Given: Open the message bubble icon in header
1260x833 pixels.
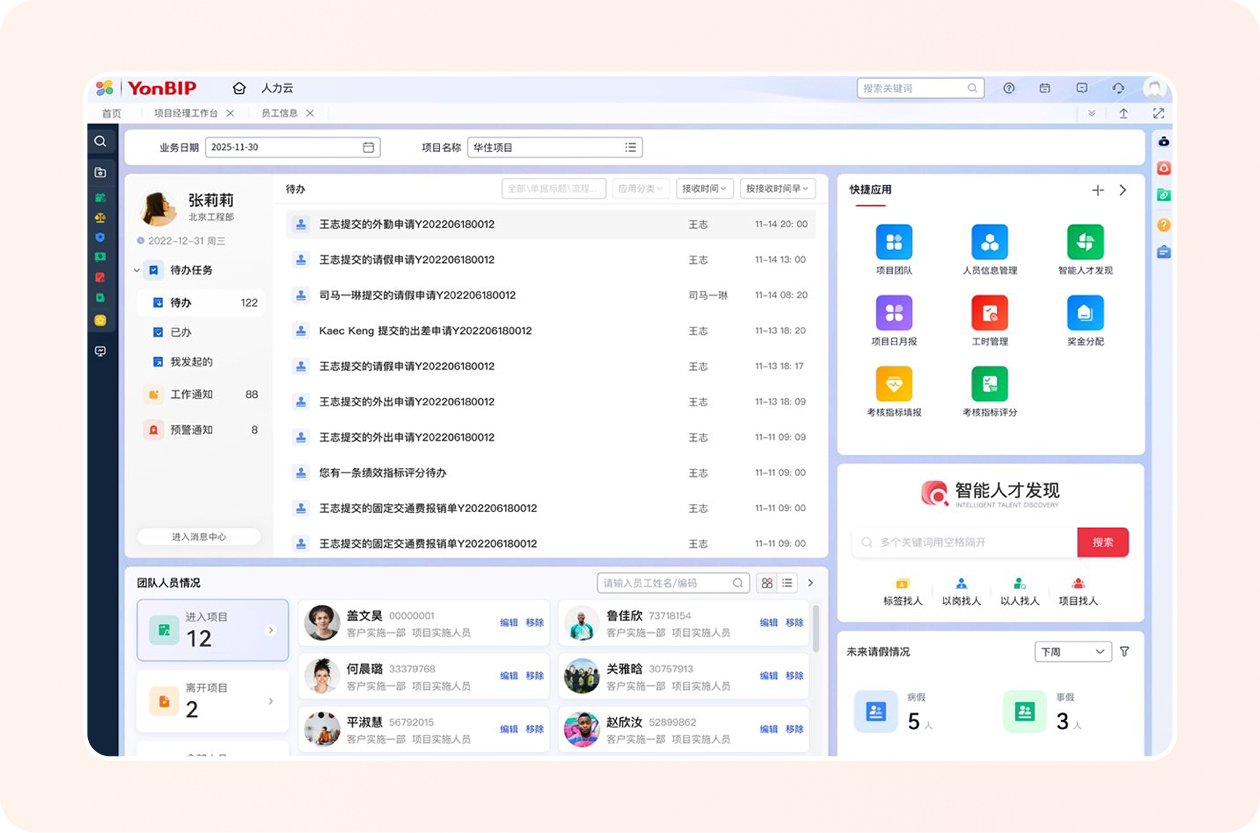Looking at the screenshot, I should tap(1082, 88).
